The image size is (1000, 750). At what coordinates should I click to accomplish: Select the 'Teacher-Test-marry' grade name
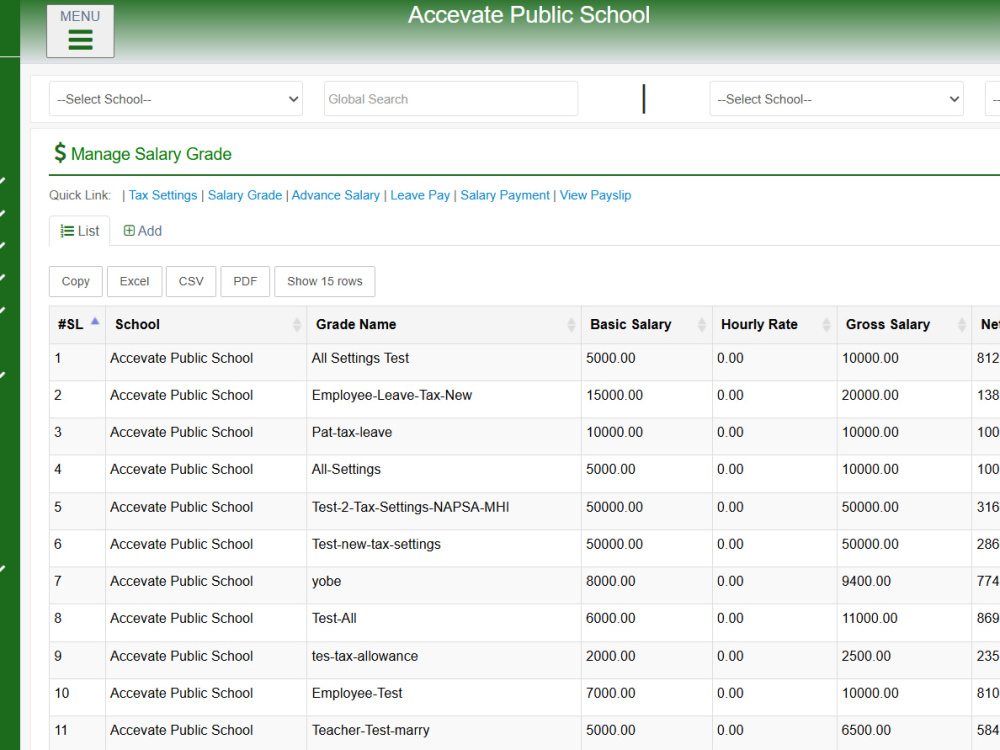371,730
